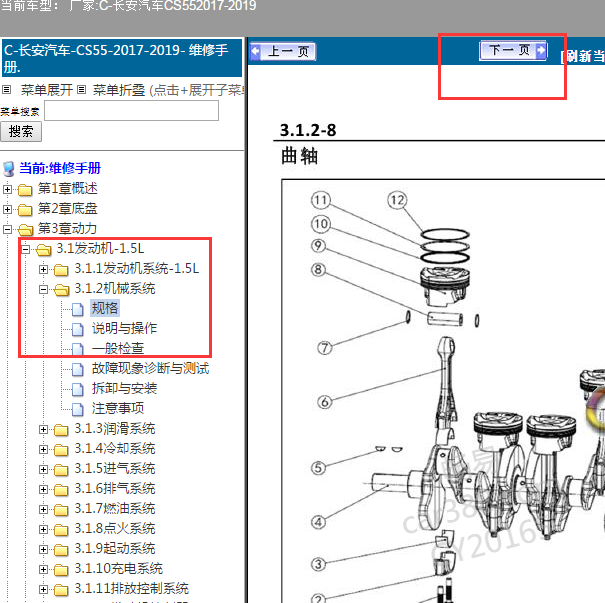Open the 注意事项 page
This screenshot has width=605, height=603.
click(x=118, y=409)
